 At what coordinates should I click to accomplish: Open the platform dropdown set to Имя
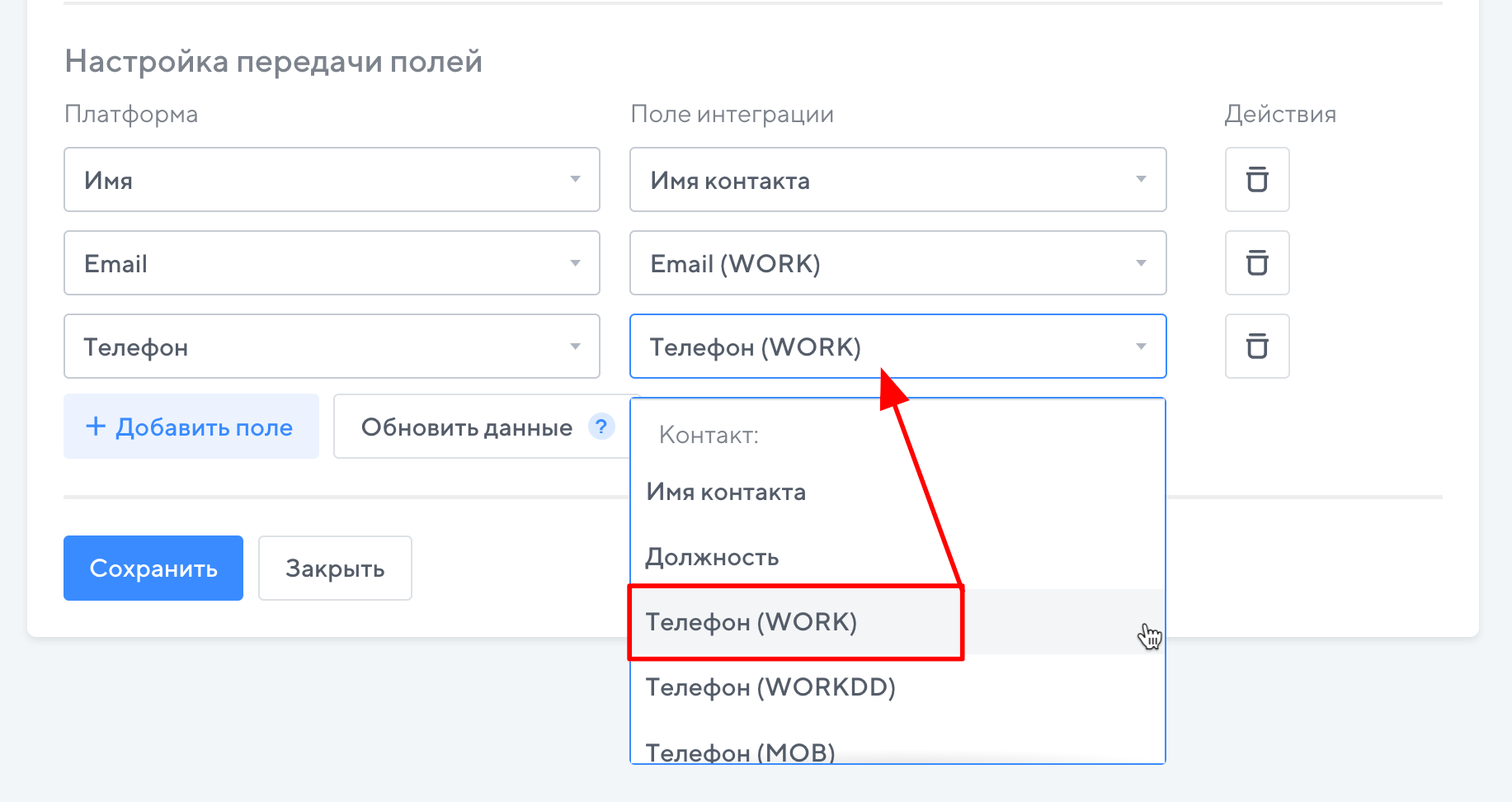pos(332,180)
